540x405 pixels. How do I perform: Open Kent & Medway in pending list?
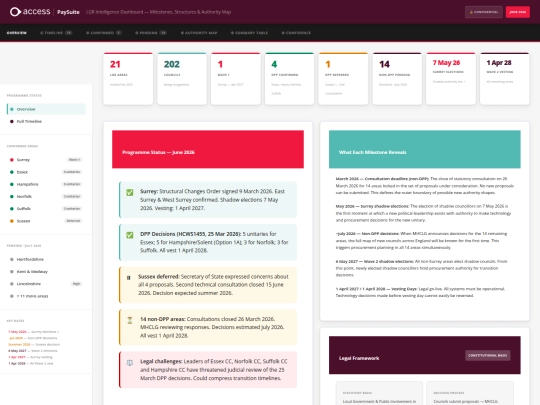(46, 272)
